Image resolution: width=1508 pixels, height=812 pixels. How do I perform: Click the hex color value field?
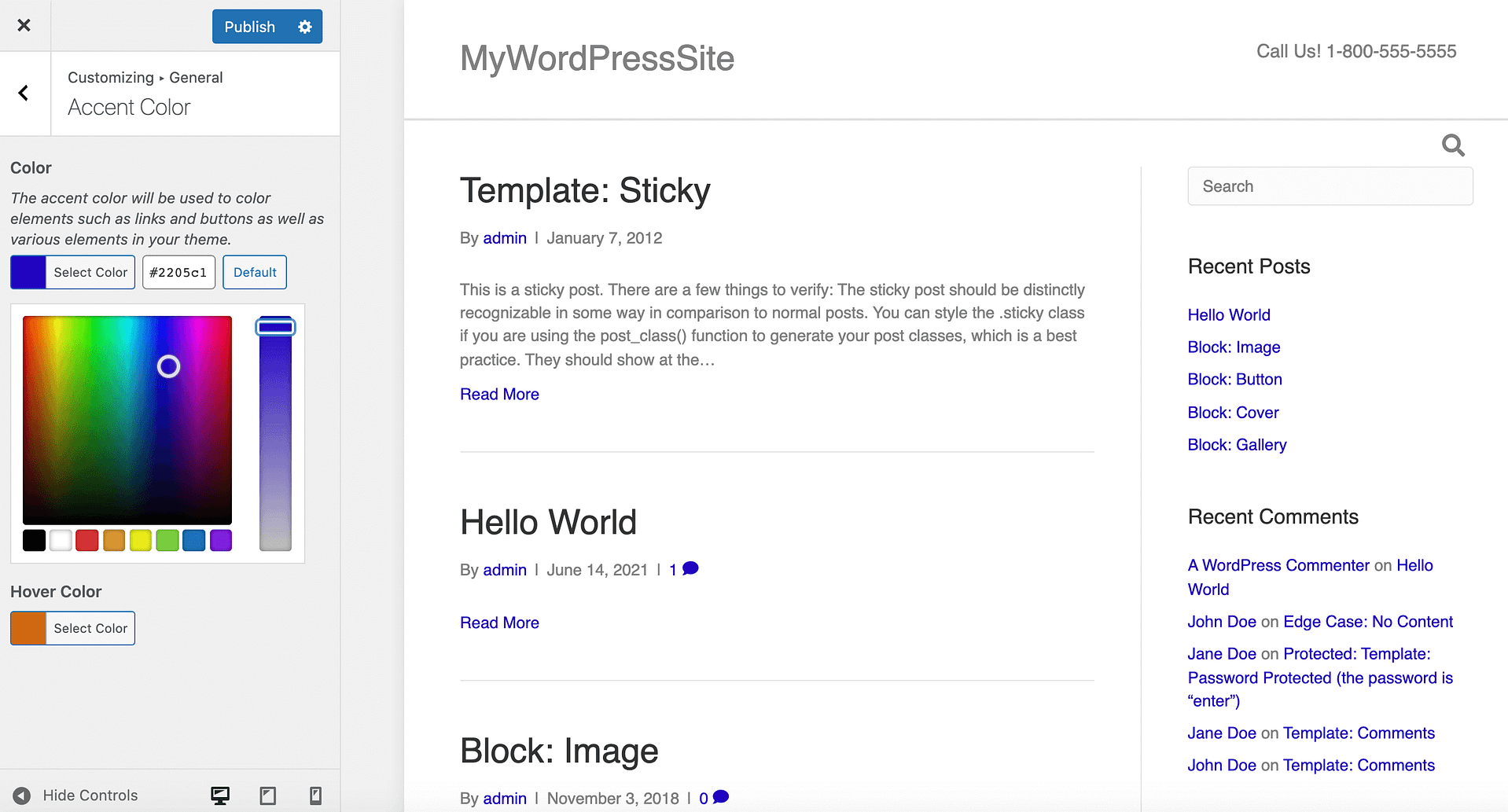tap(178, 272)
